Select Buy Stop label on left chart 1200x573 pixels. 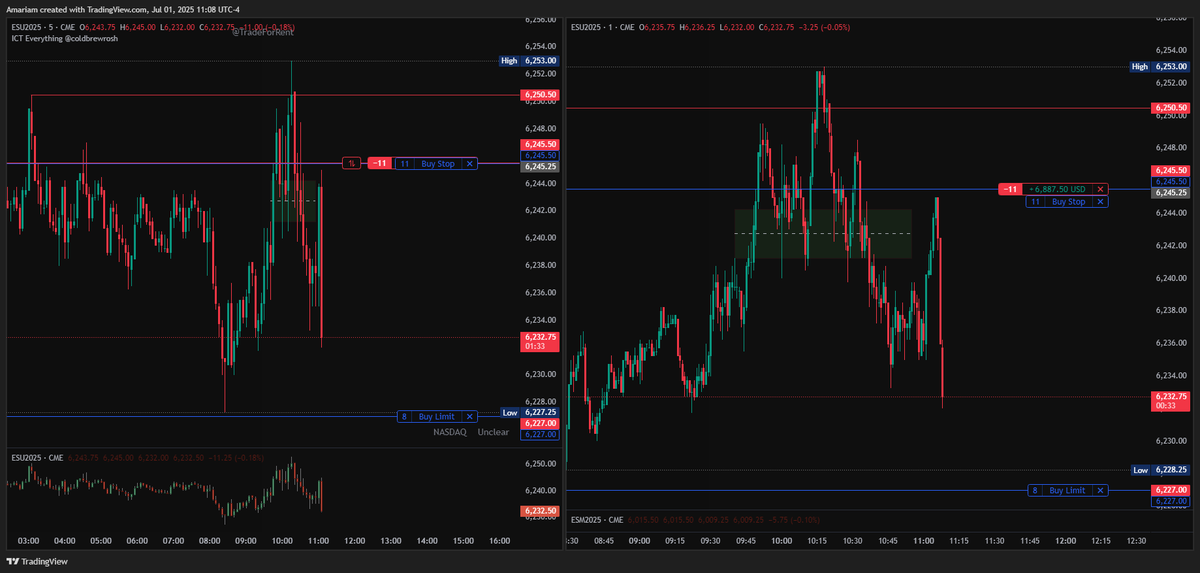[x=438, y=163]
